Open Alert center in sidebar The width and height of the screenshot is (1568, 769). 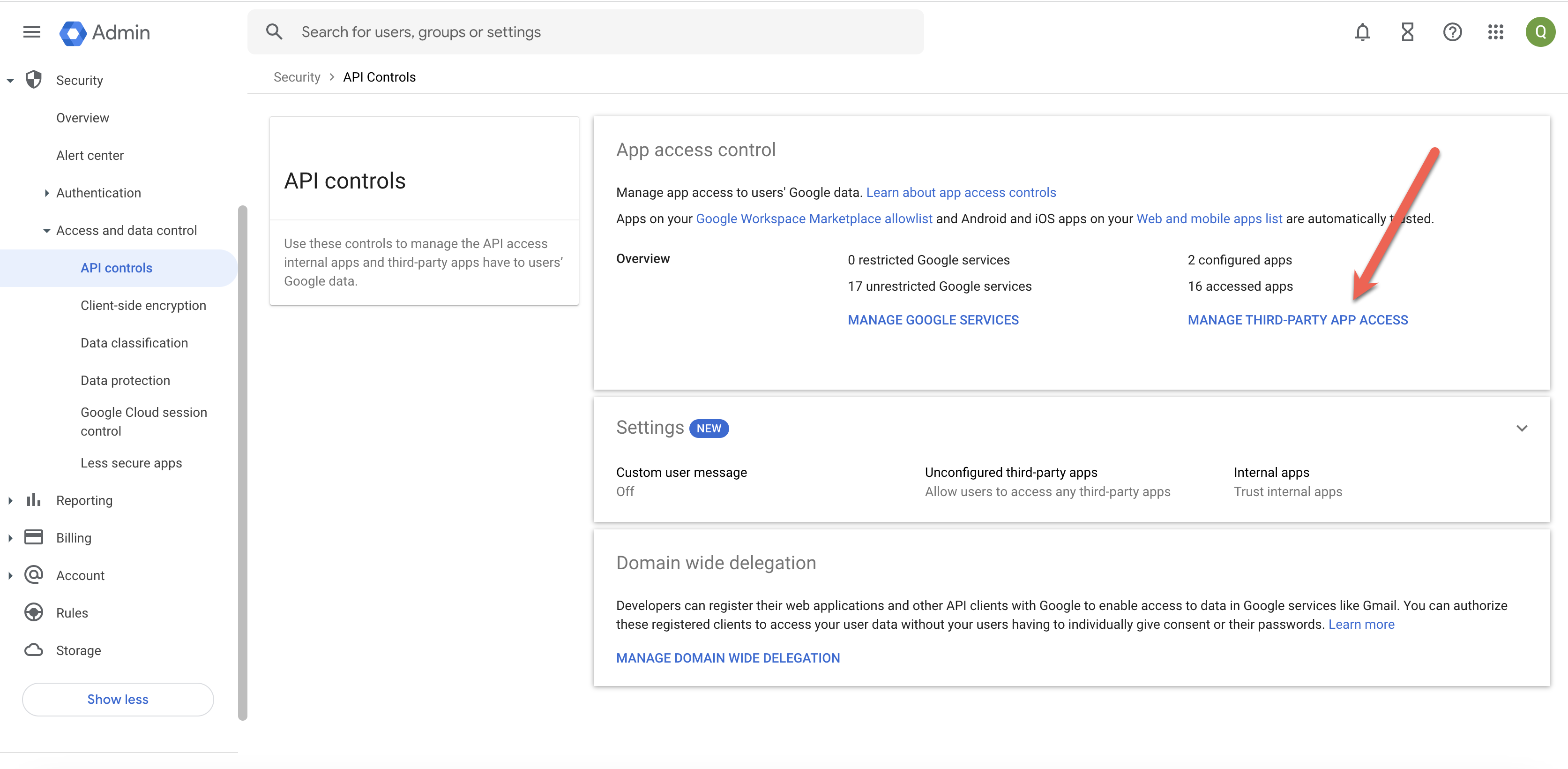coord(90,155)
